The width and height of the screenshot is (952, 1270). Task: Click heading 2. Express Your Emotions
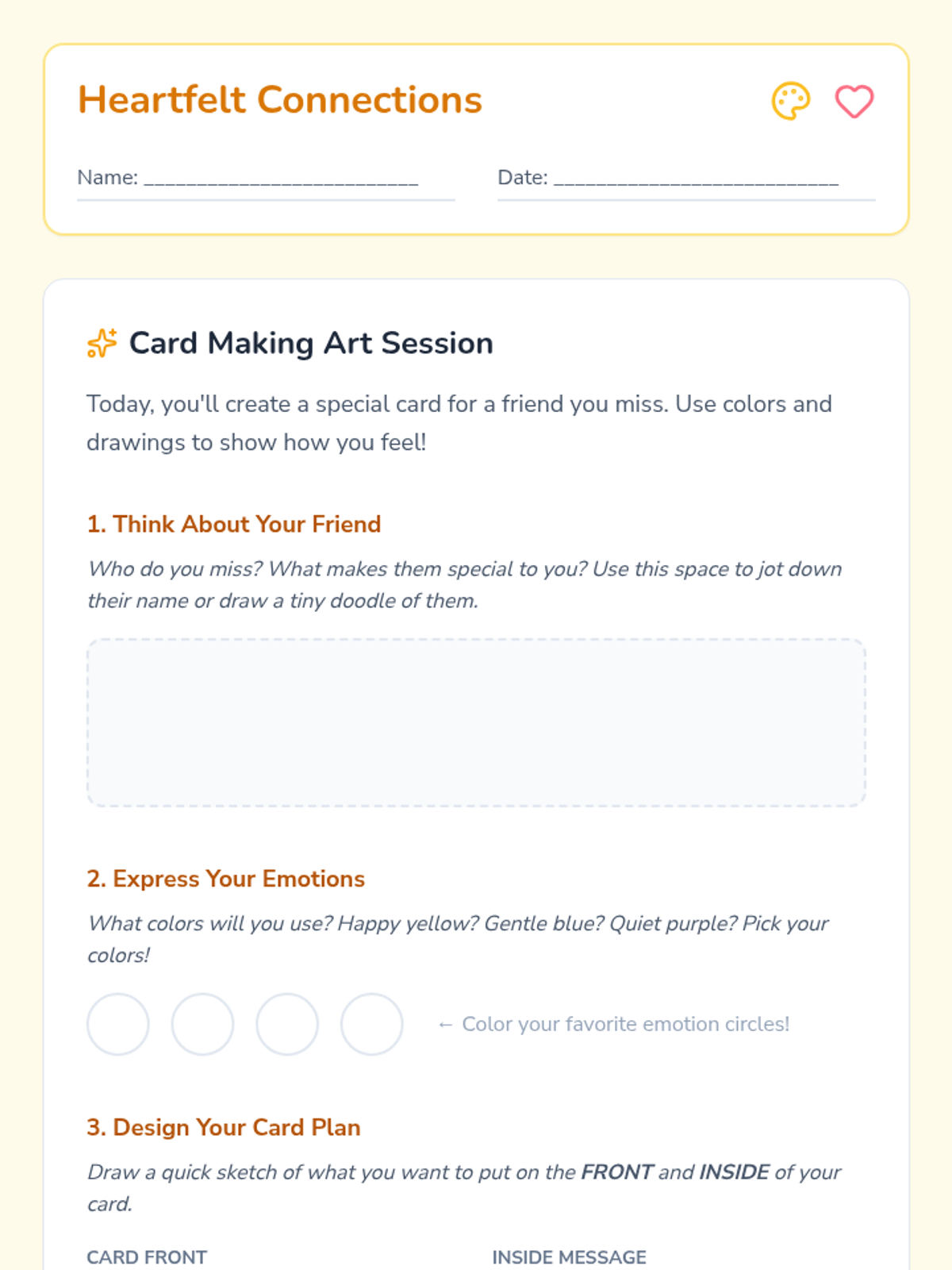(x=226, y=879)
